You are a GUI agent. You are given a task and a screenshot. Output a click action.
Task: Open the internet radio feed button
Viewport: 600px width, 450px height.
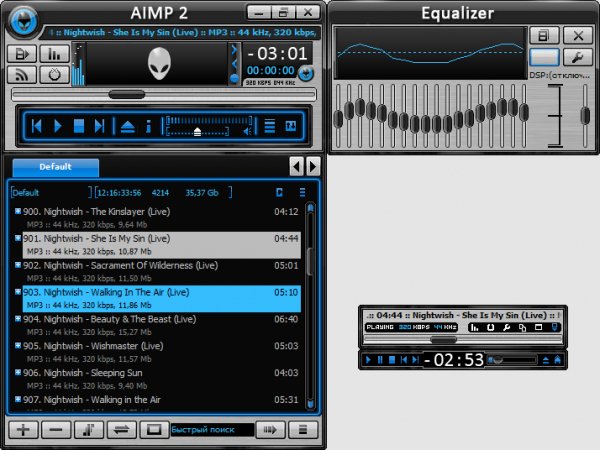(x=22, y=74)
